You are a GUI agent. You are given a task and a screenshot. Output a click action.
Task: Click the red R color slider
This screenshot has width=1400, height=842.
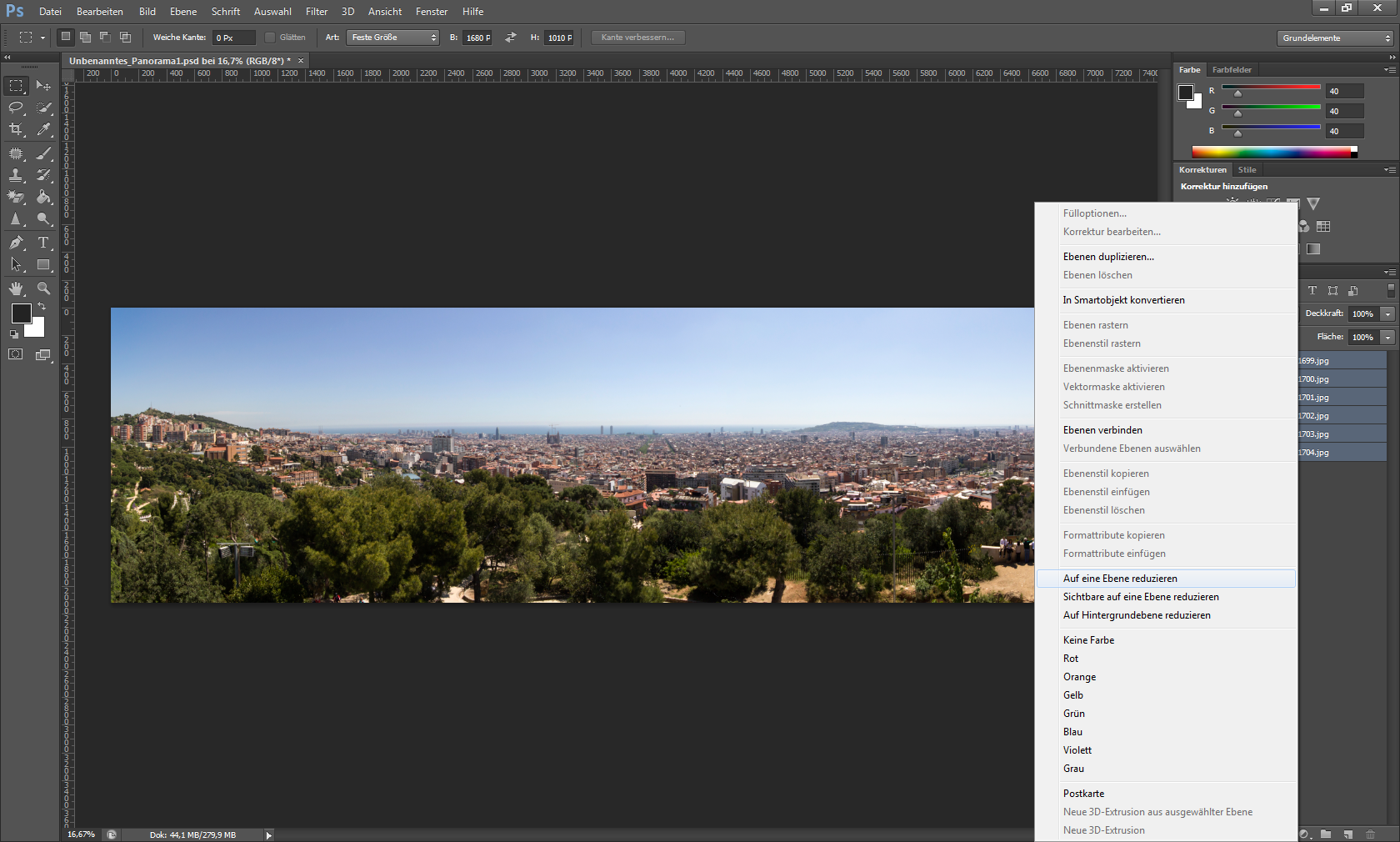tap(1270, 88)
